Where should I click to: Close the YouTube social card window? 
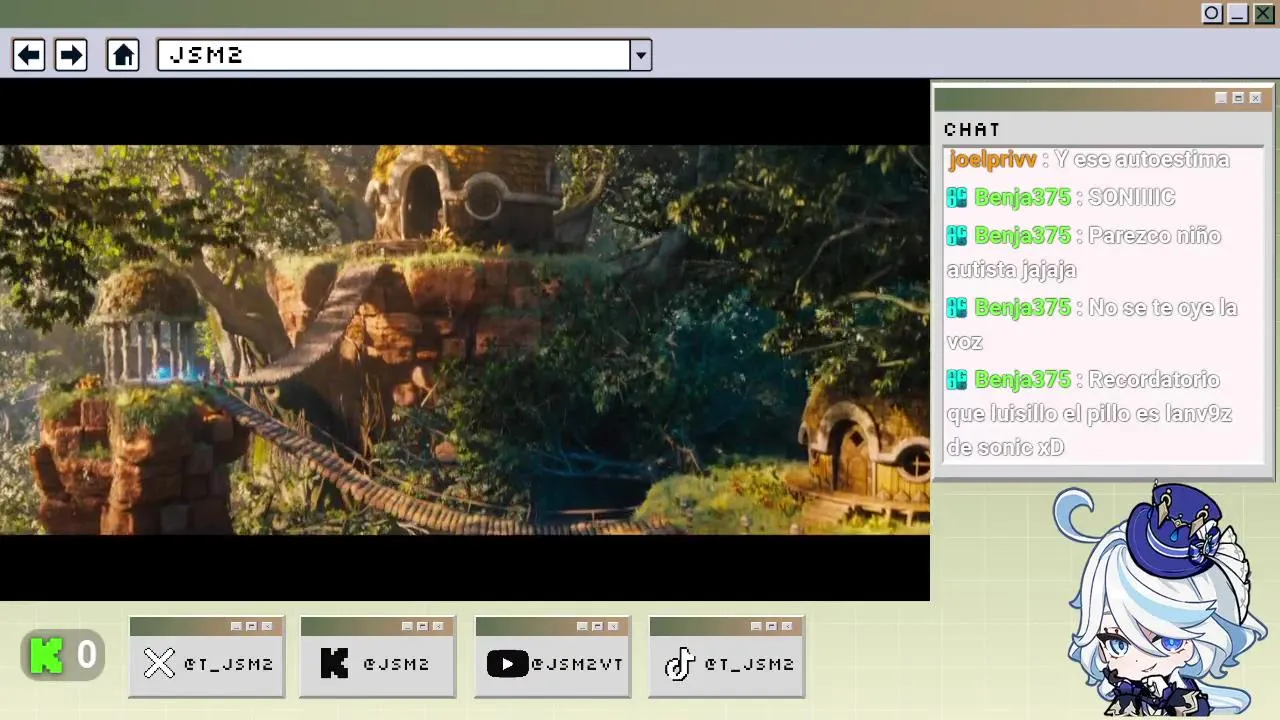coord(613,626)
